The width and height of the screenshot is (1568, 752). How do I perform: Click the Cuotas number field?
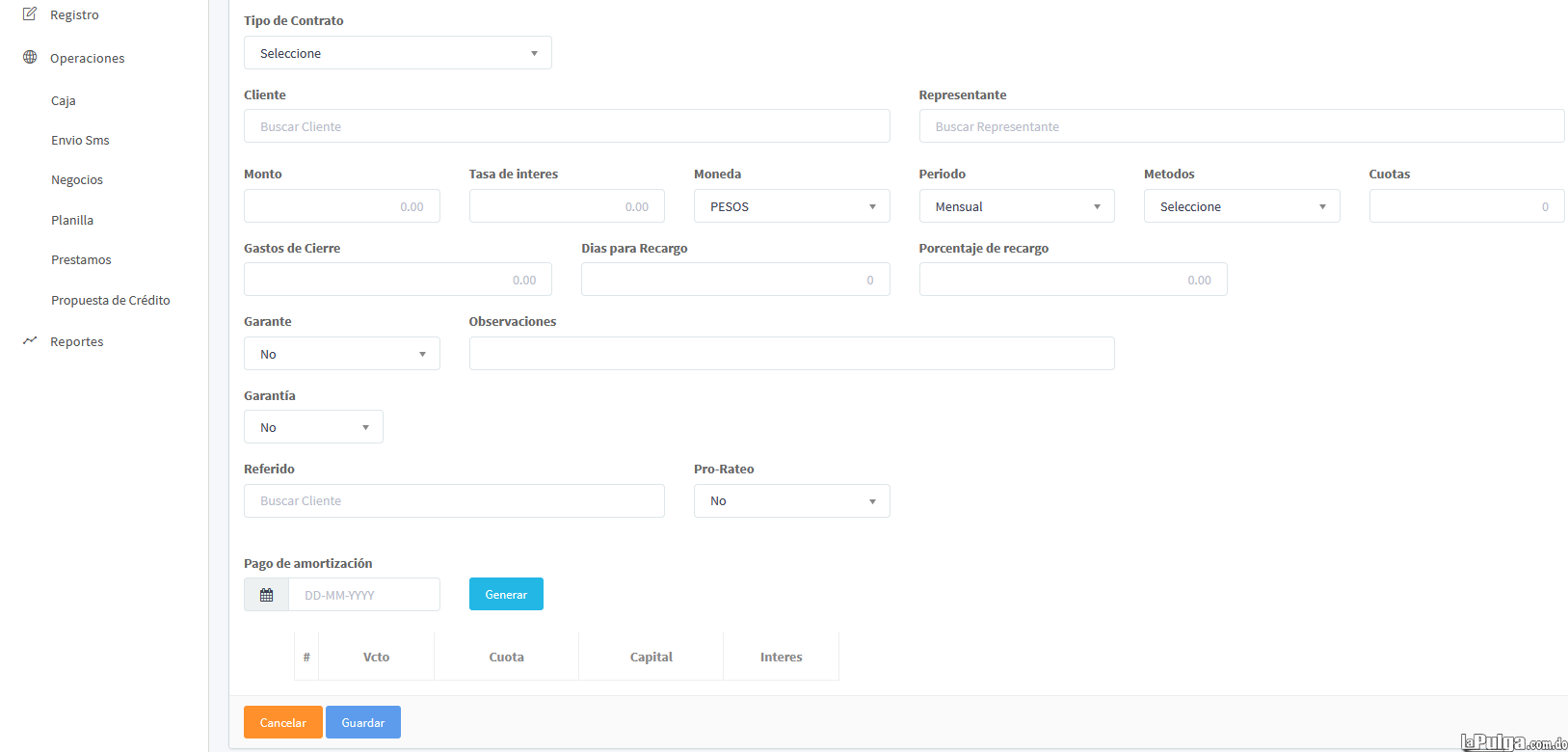(x=1467, y=206)
